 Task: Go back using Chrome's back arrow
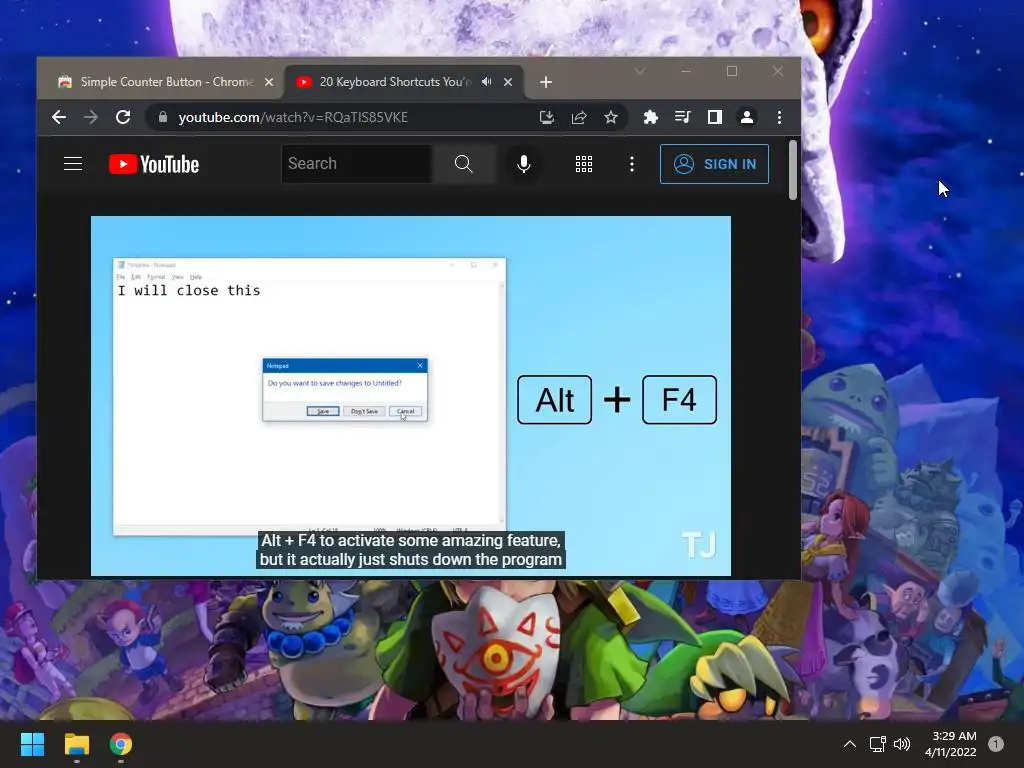point(59,117)
